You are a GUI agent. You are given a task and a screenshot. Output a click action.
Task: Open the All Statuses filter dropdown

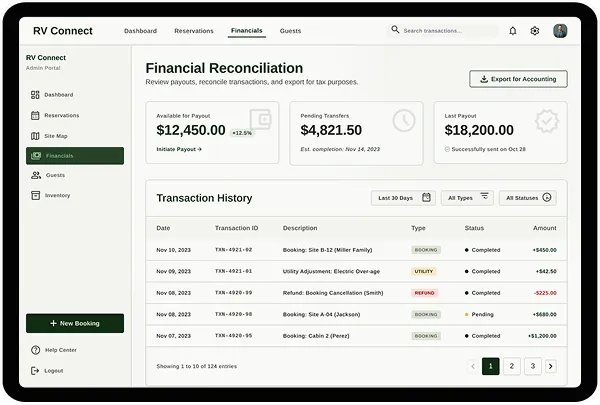[528, 198]
